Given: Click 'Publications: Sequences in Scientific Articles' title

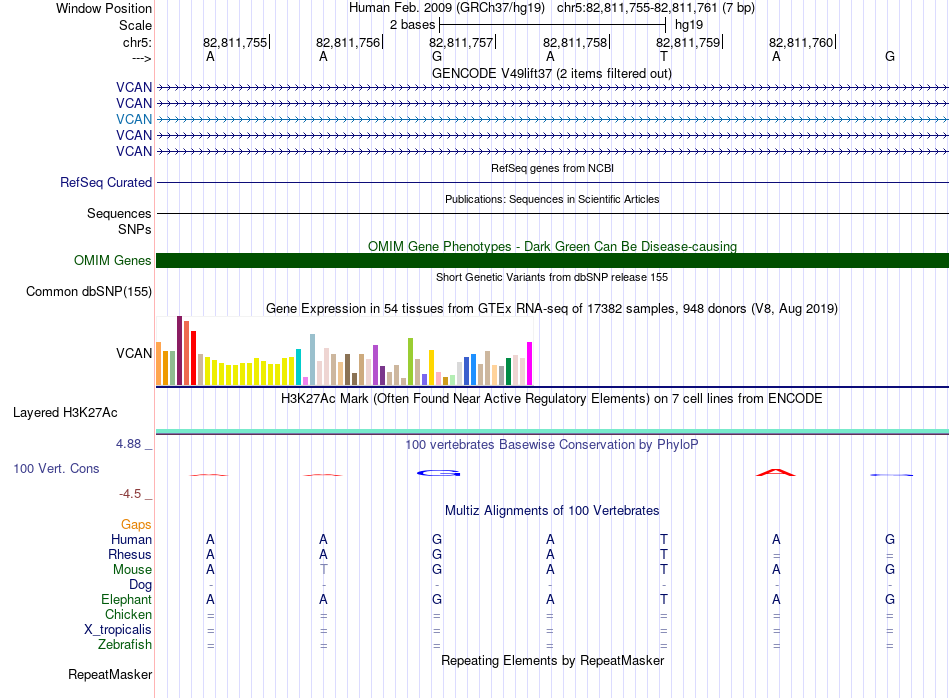Looking at the screenshot, I should 552,199.
